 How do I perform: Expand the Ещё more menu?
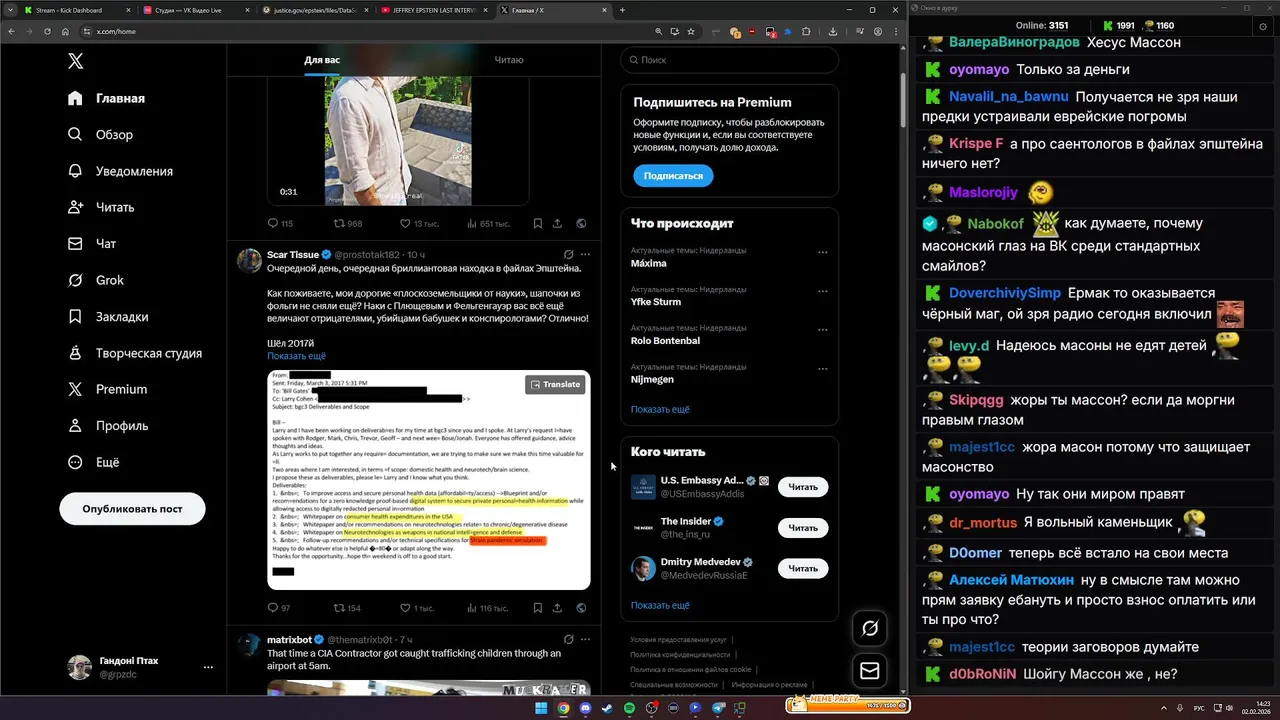pos(93,462)
